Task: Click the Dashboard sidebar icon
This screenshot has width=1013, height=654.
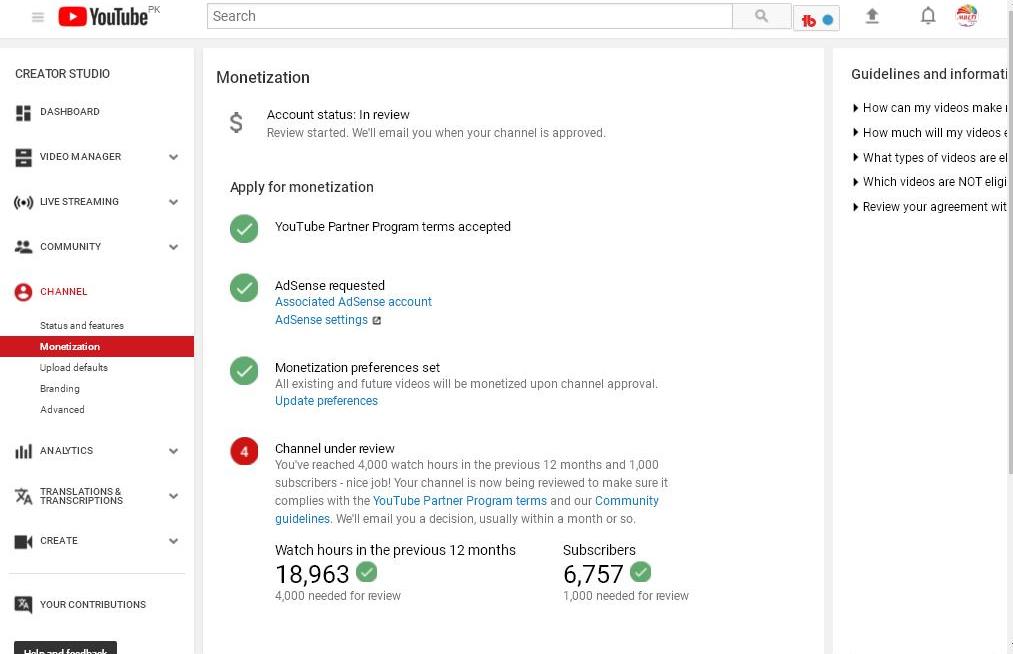Action: pyautogui.click(x=23, y=112)
